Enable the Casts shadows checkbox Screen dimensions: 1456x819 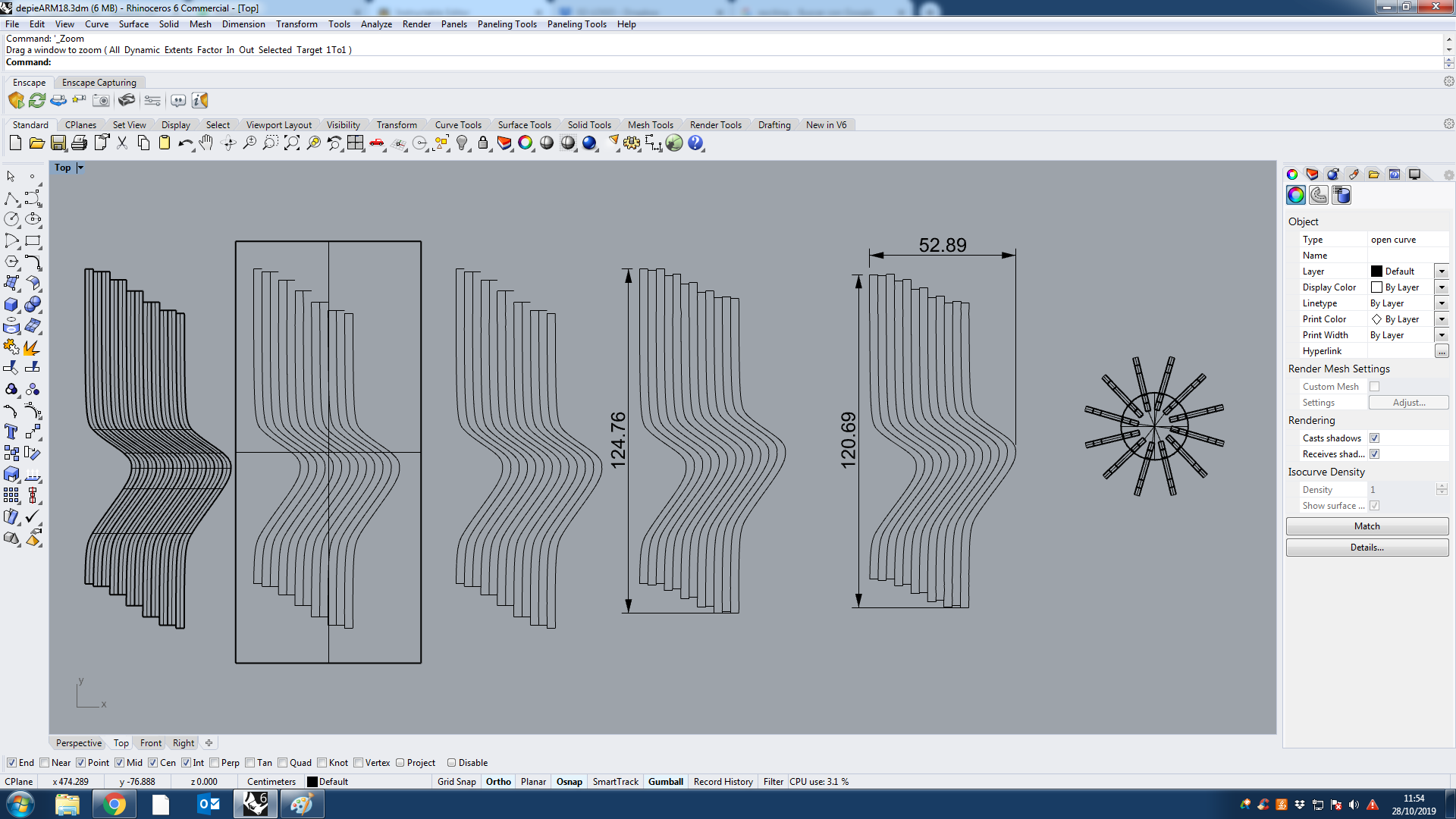tap(1375, 438)
